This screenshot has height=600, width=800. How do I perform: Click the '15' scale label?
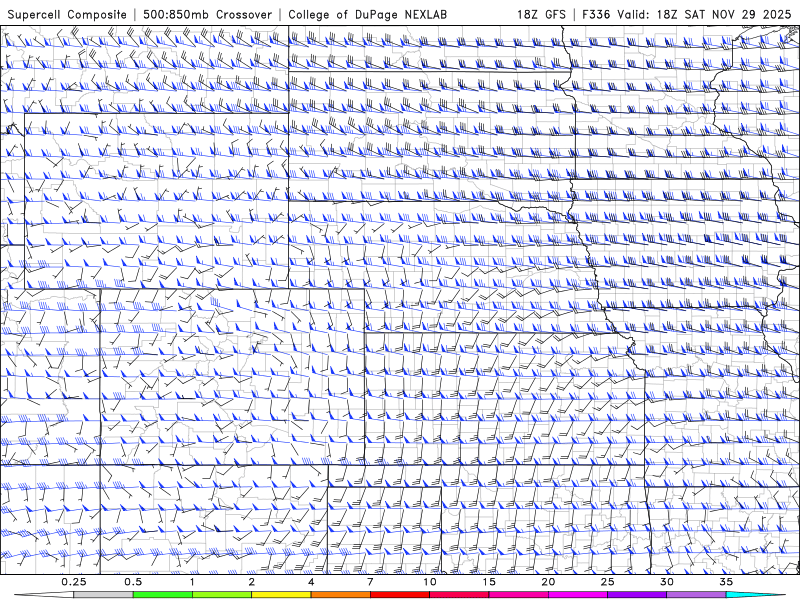pos(489,582)
